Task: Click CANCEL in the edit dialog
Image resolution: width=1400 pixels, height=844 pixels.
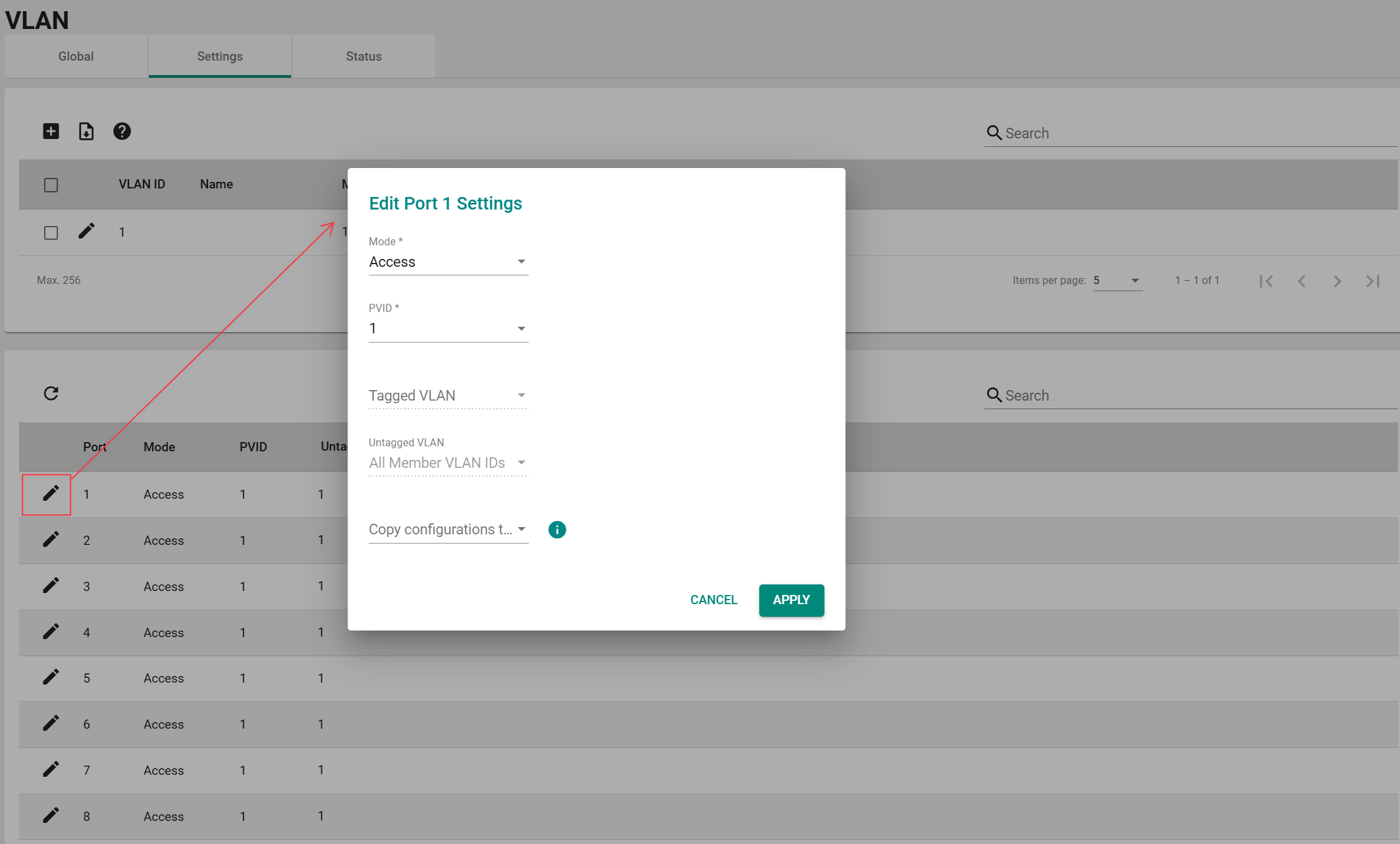Action: pos(713,600)
